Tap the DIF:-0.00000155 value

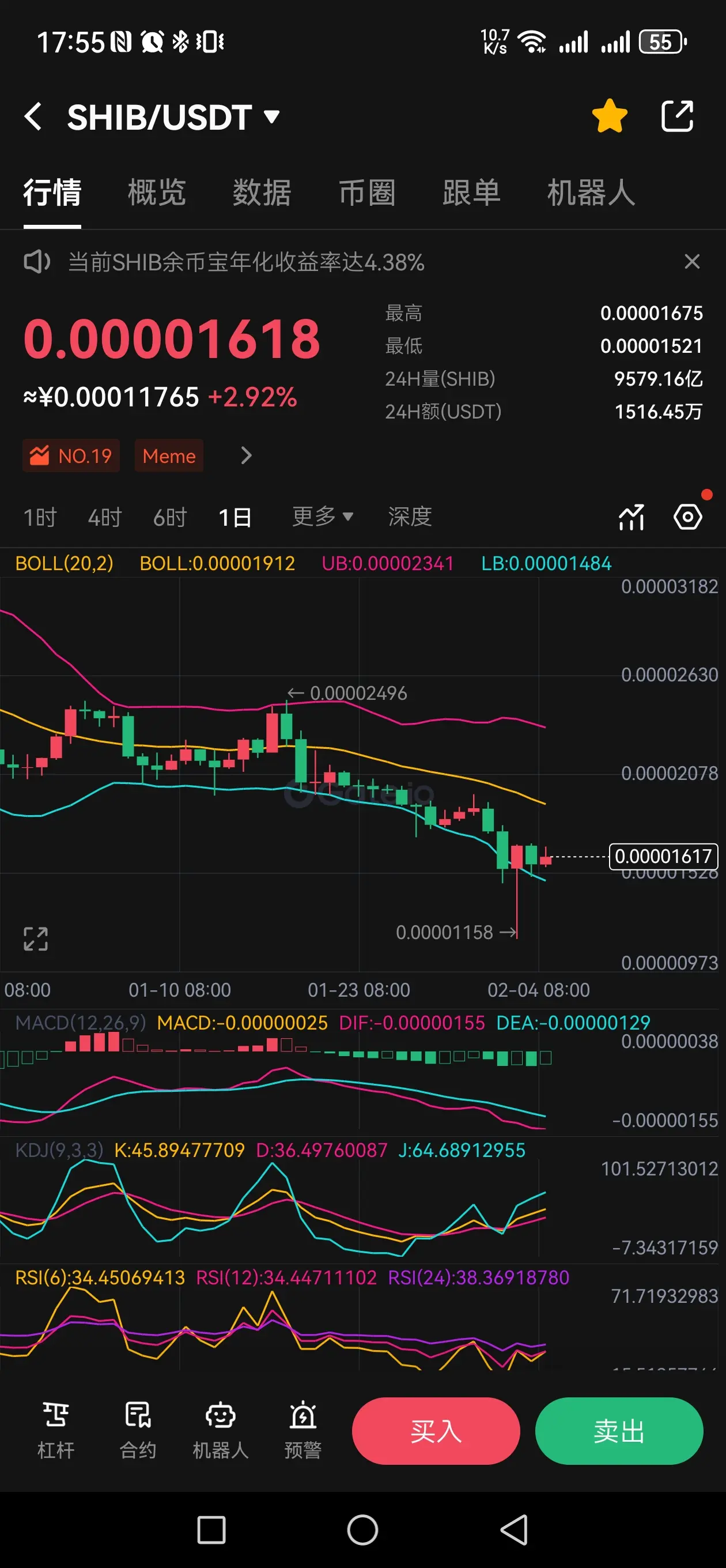(x=412, y=1023)
